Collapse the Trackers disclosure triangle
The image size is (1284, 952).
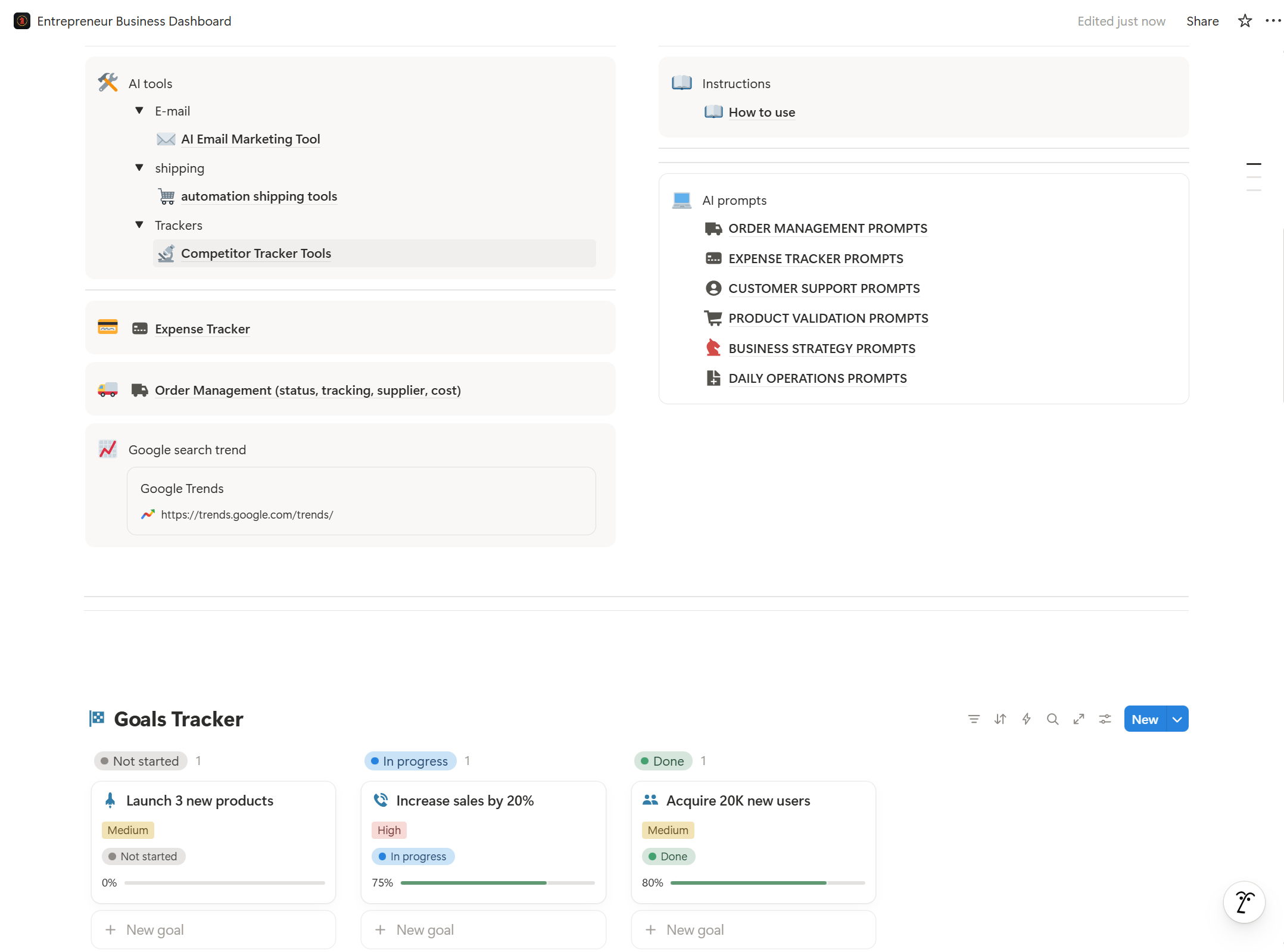pyautogui.click(x=139, y=224)
